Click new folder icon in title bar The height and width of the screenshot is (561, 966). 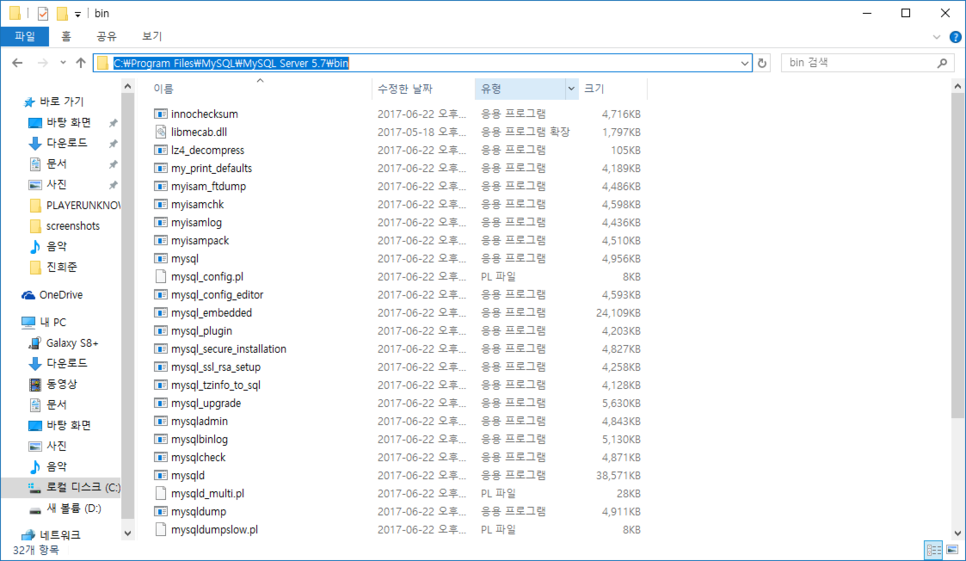tap(62, 13)
